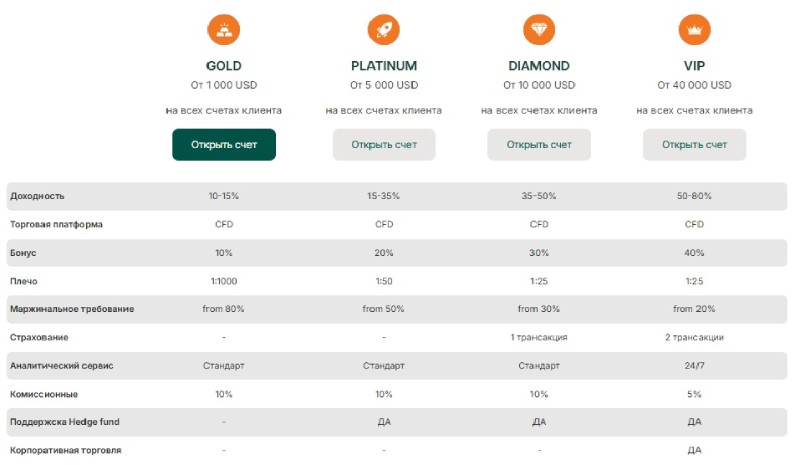800x465 pixels.
Task: Select the GOLD plan heading
Action: pos(224,66)
